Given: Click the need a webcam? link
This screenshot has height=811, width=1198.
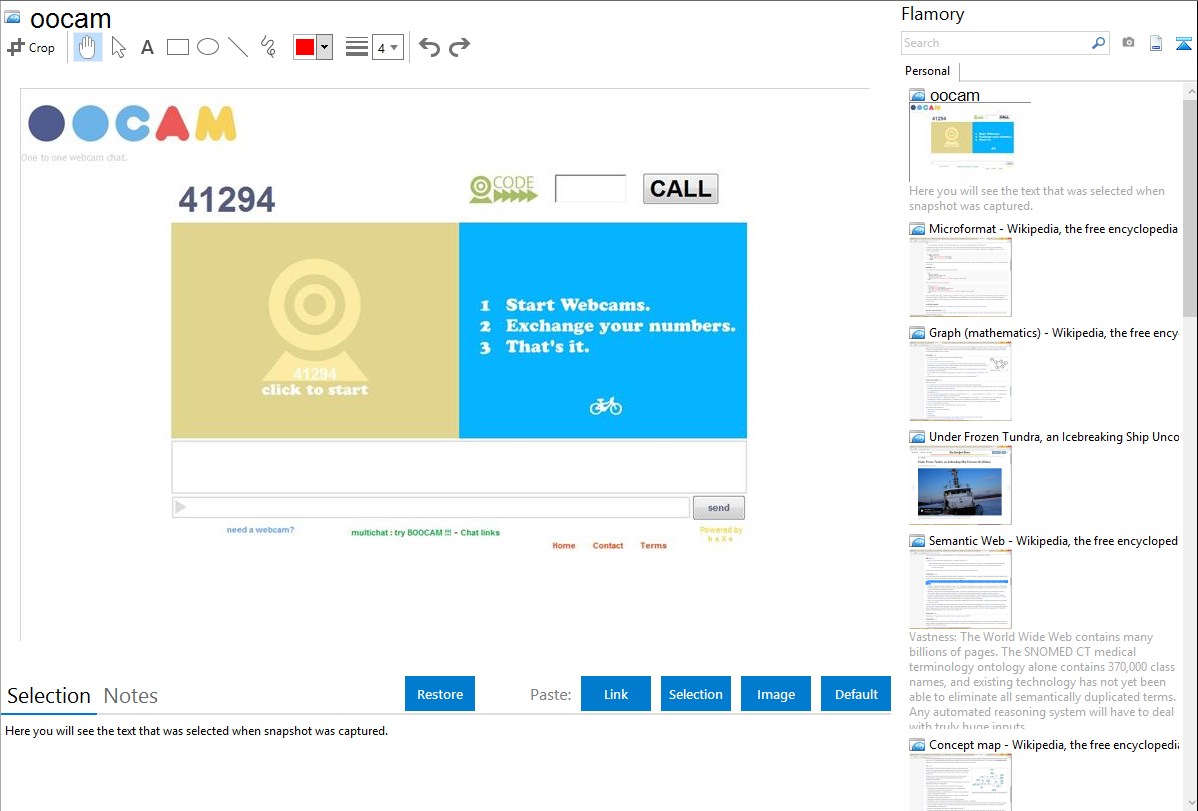Looking at the screenshot, I should [x=260, y=530].
